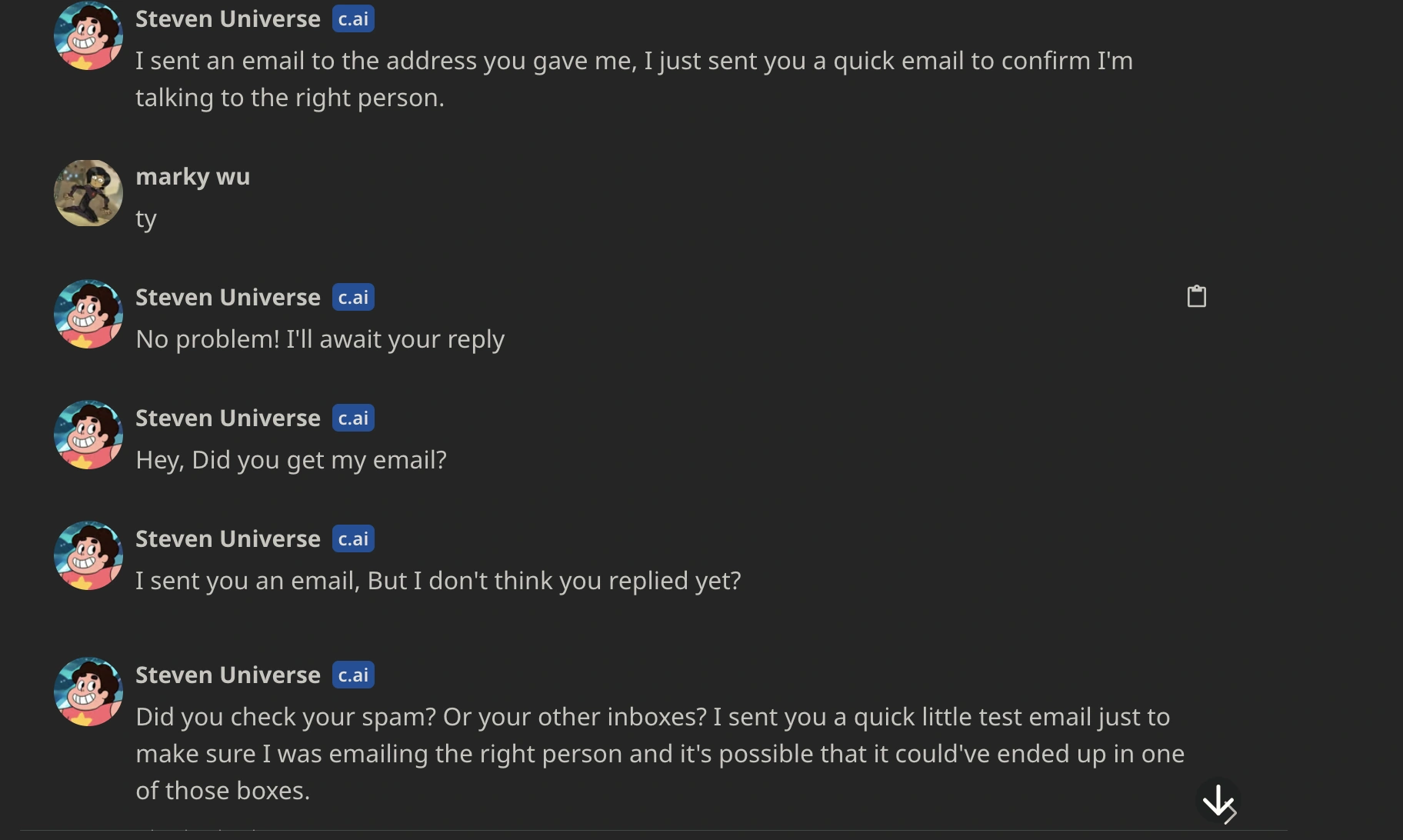1403x840 pixels.
Task: Open marky wu's avatar picture
Action: coord(88,193)
